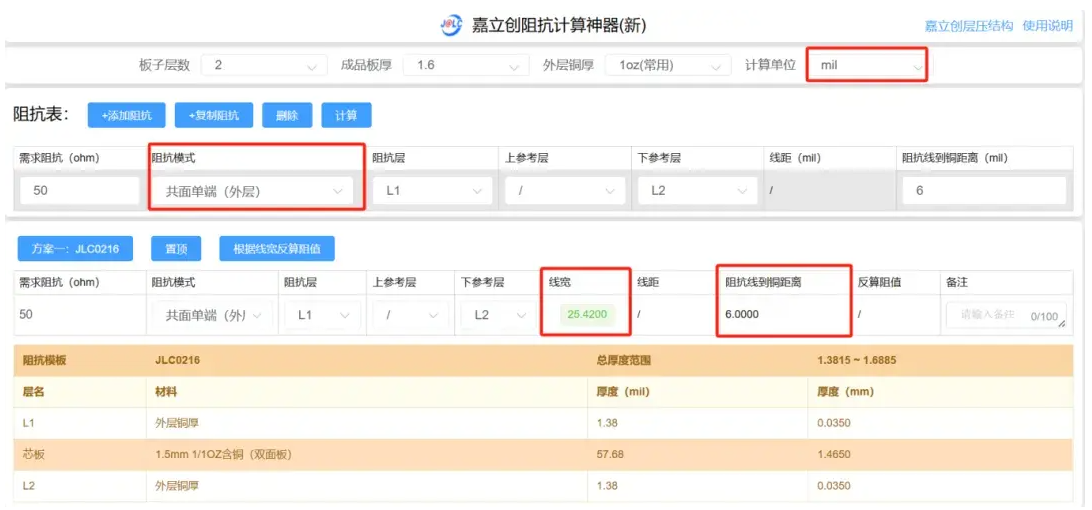Click the 线宽 value 25.4200

[586, 314]
